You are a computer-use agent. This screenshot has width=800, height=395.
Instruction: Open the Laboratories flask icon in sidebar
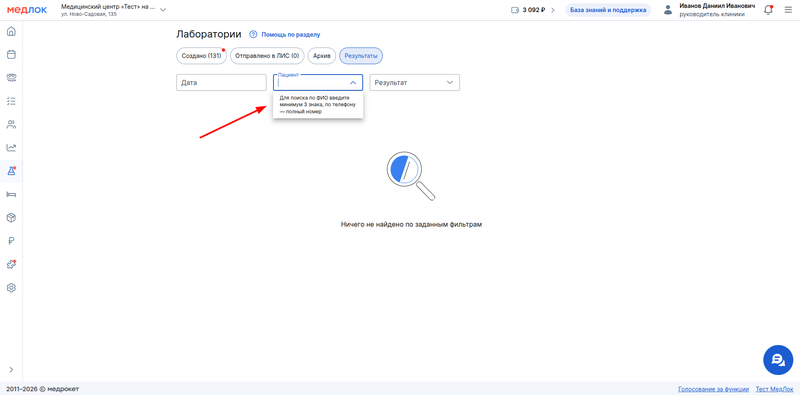tap(11, 171)
